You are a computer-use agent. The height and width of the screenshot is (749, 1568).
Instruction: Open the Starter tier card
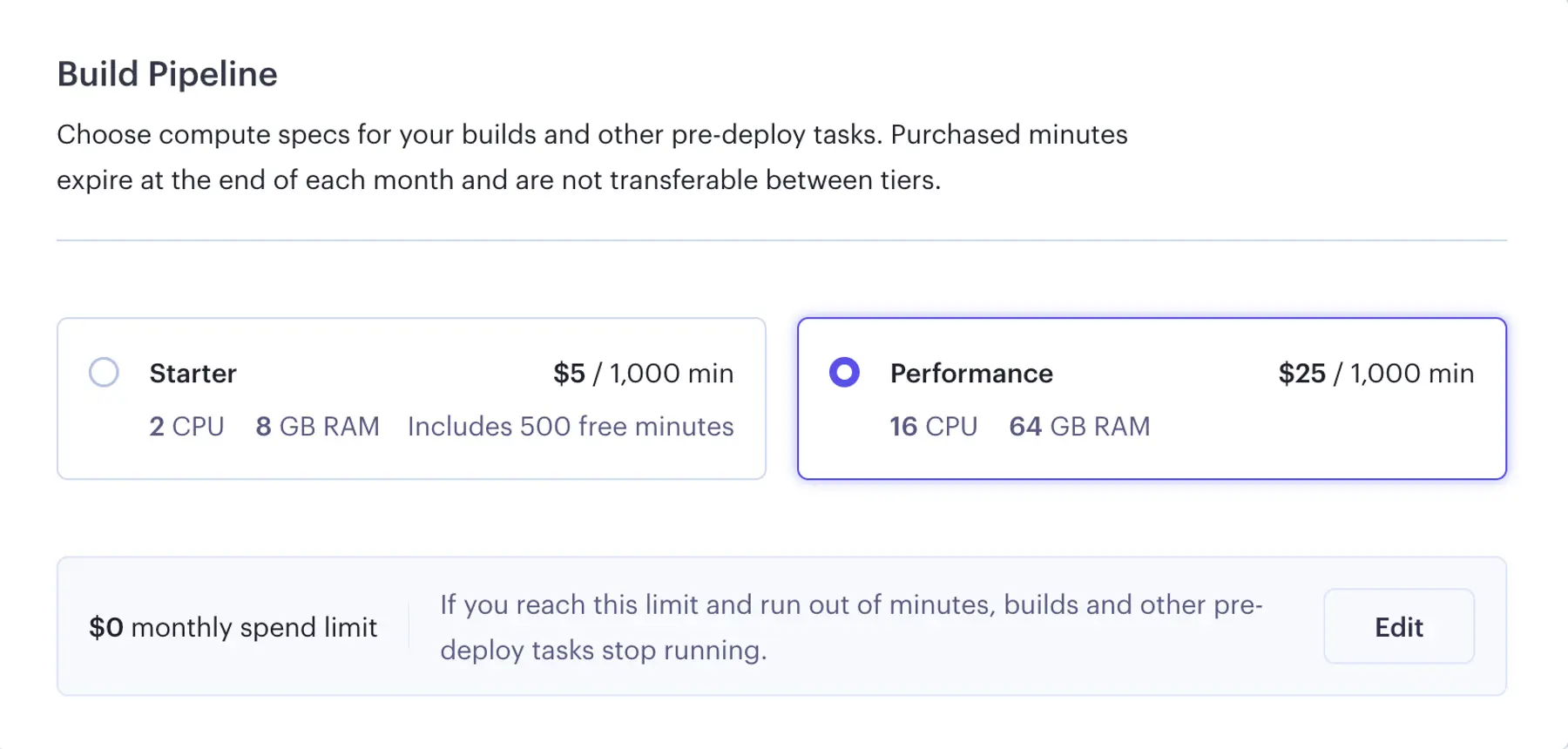[x=412, y=398]
